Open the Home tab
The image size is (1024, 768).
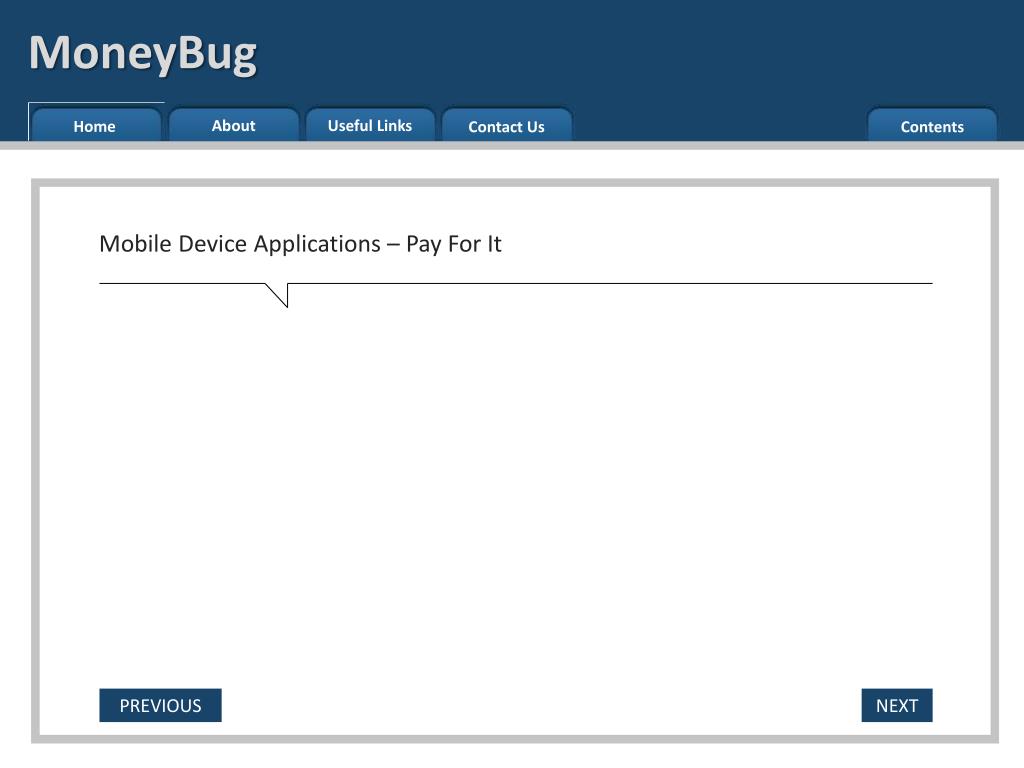[96, 125]
